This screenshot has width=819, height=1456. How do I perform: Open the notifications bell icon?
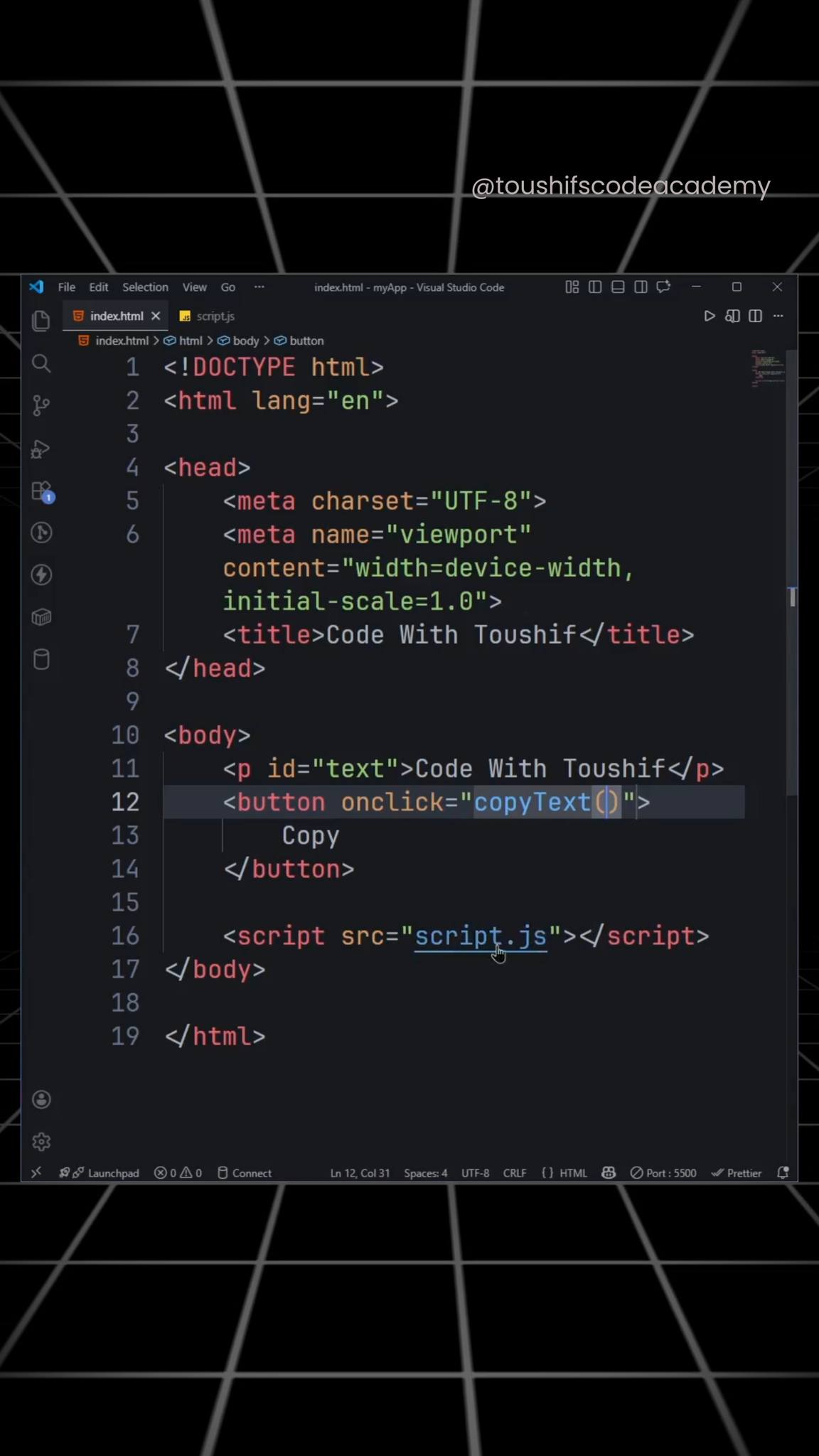(783, 1173)
